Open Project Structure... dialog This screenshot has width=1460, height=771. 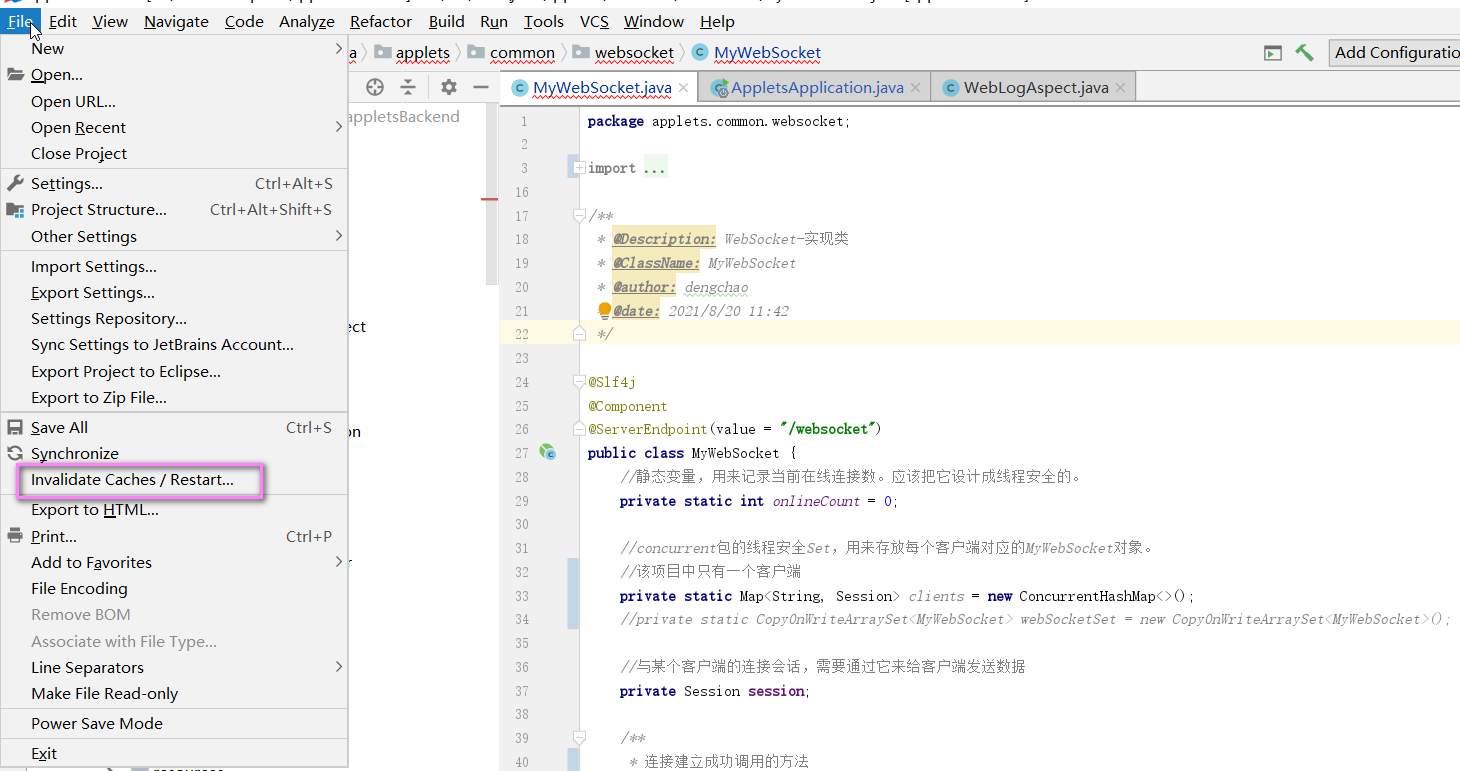coord(174,209)
